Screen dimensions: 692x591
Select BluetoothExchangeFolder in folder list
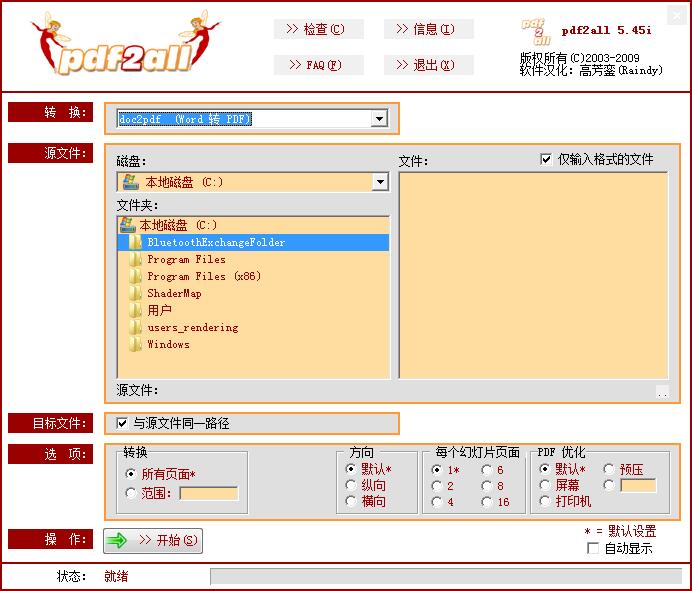tap(216, 242)
